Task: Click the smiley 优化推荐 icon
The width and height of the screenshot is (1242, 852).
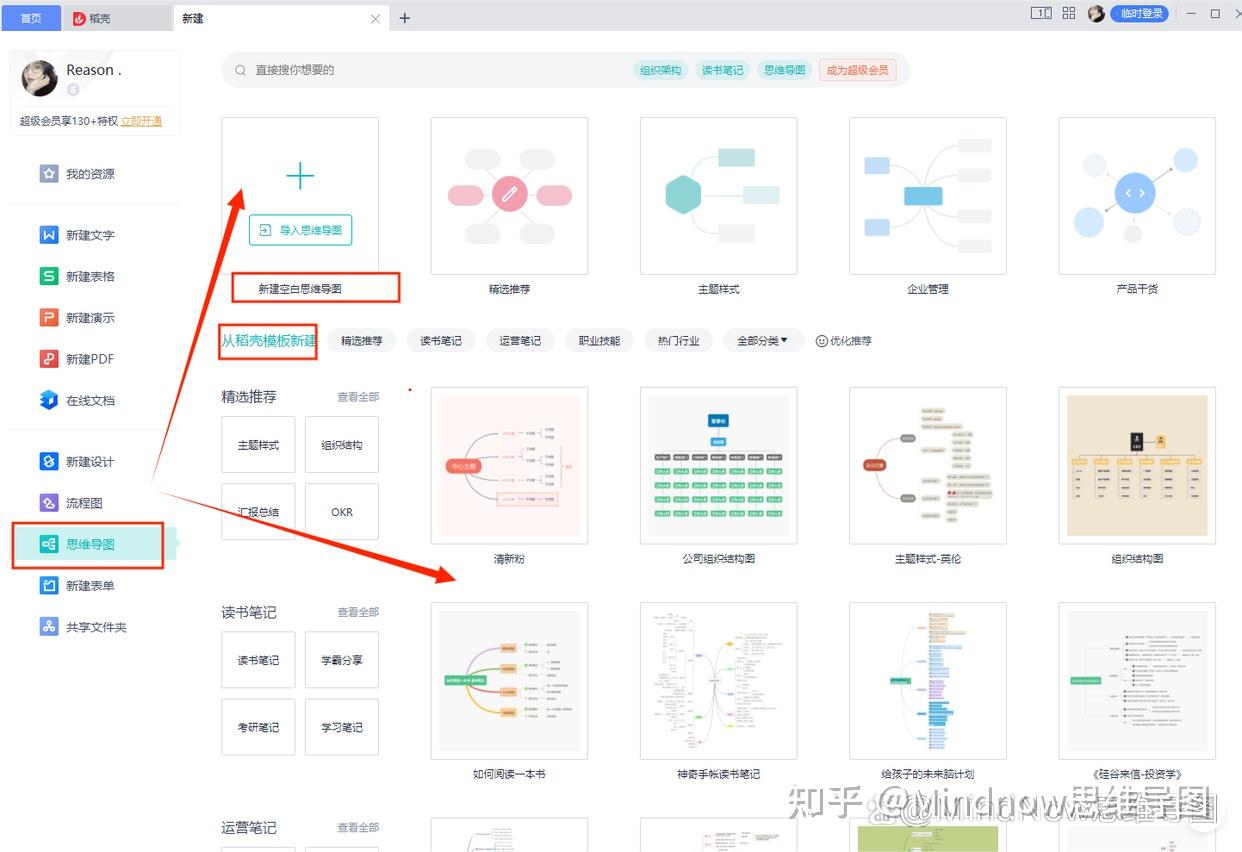Action: point(822,341)
